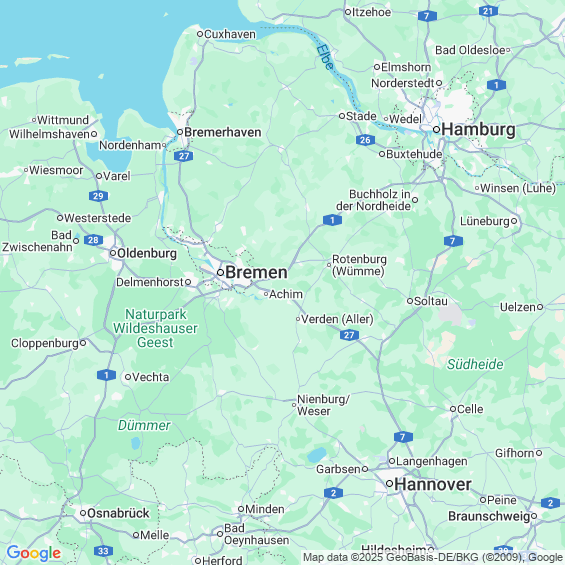This screenshot has height=565, width=565.
Task: Click the Südheide region label
Action: tap(475, 364)
